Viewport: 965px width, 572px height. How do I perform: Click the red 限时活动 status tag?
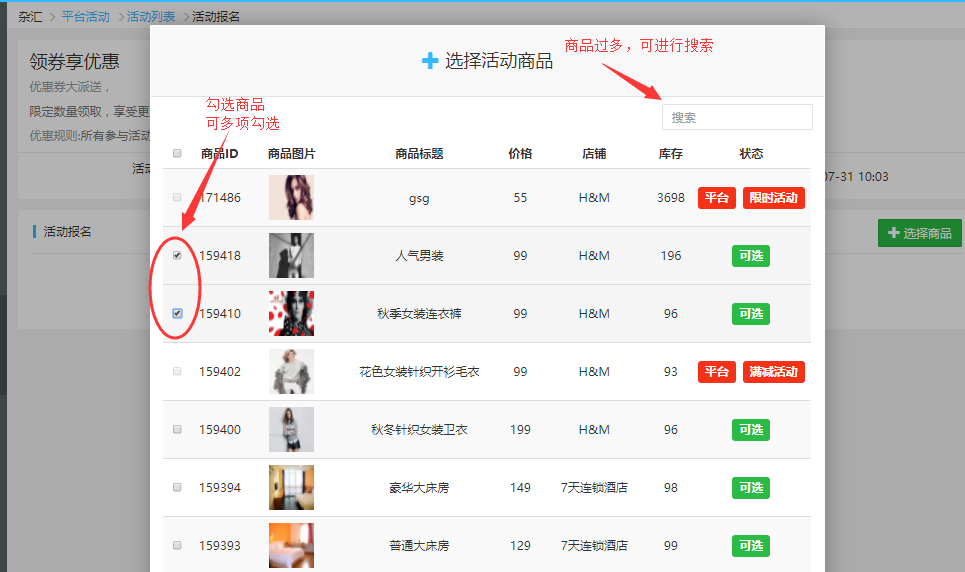click(773, 198)
